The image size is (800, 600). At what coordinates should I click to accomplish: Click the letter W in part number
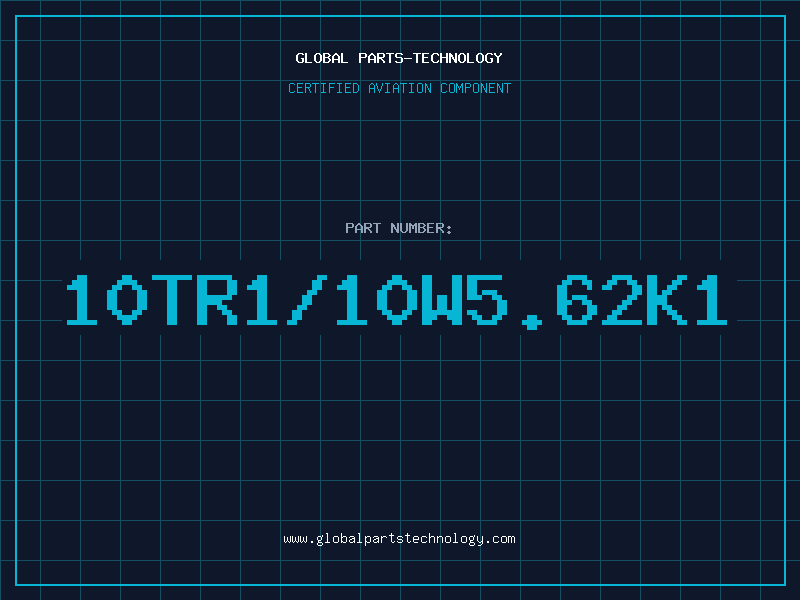pyautogui.click(x=442, y=299)
